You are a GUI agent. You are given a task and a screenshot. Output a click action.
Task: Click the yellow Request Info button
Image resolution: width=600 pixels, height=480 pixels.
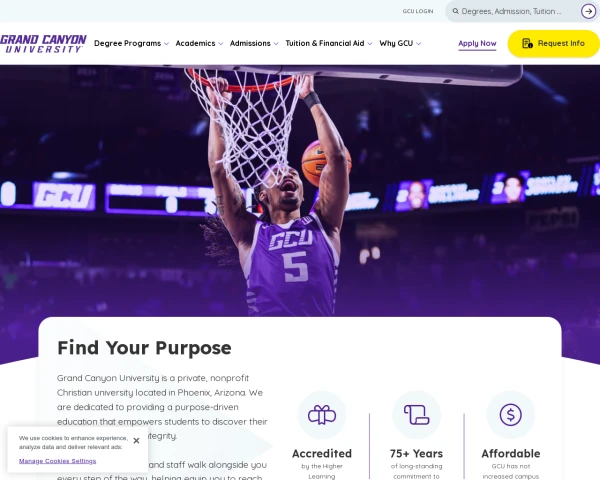coord(554,44)
